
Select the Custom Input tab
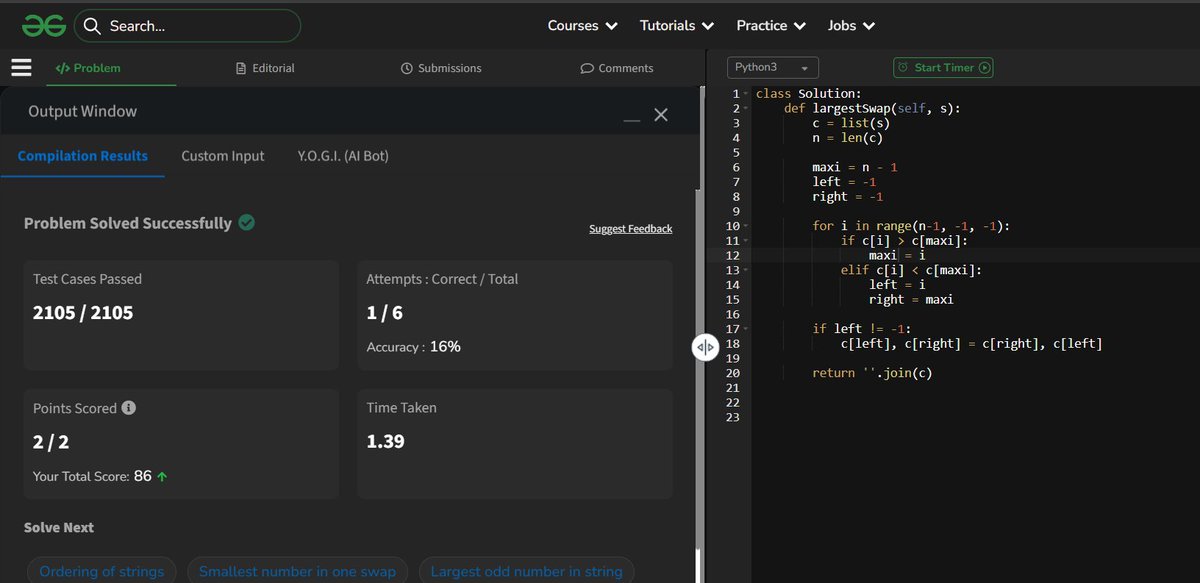pos(223,156)
